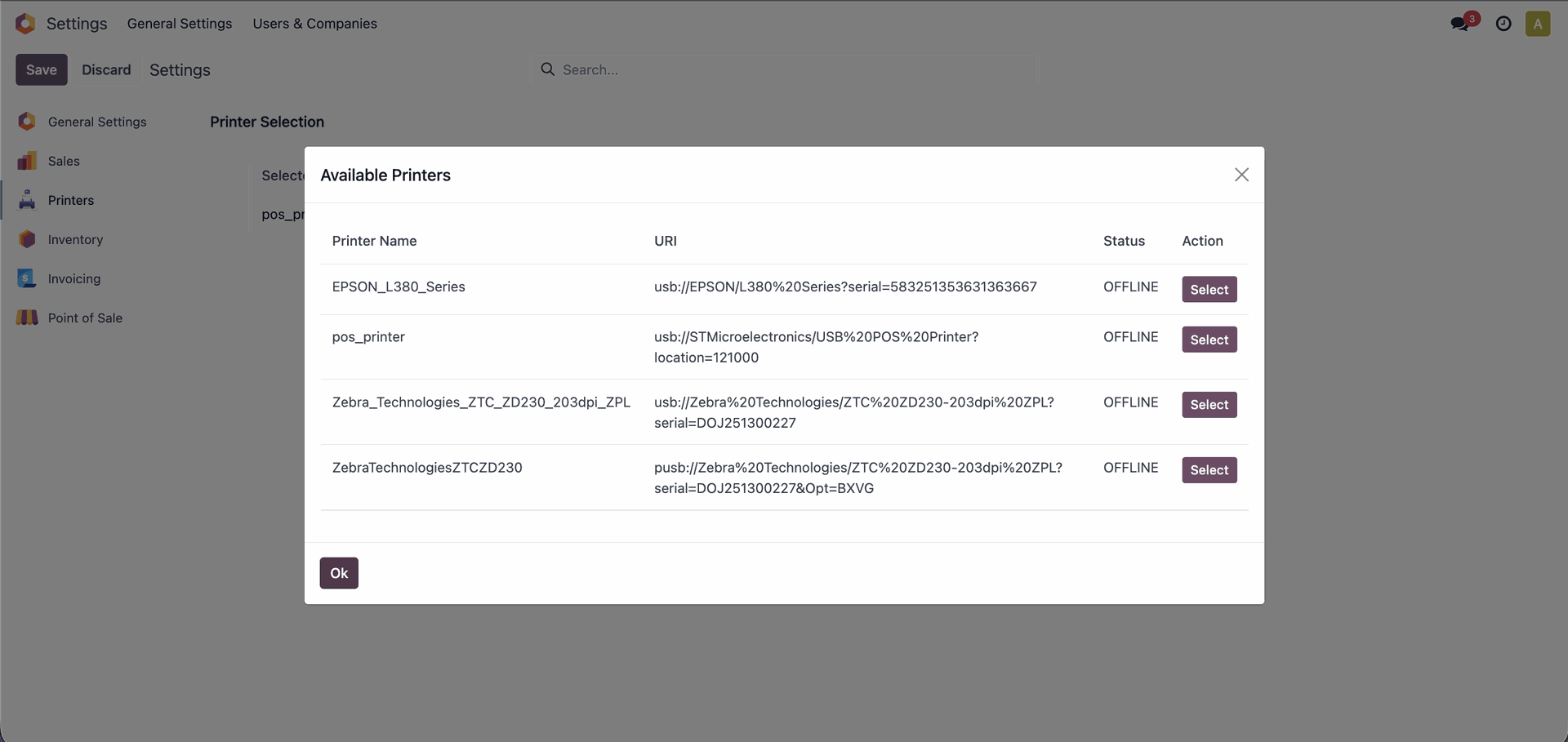Select the pos_printer printer
The height and width of the screenshot is (742, 1568).
(x=1209, y=340)
